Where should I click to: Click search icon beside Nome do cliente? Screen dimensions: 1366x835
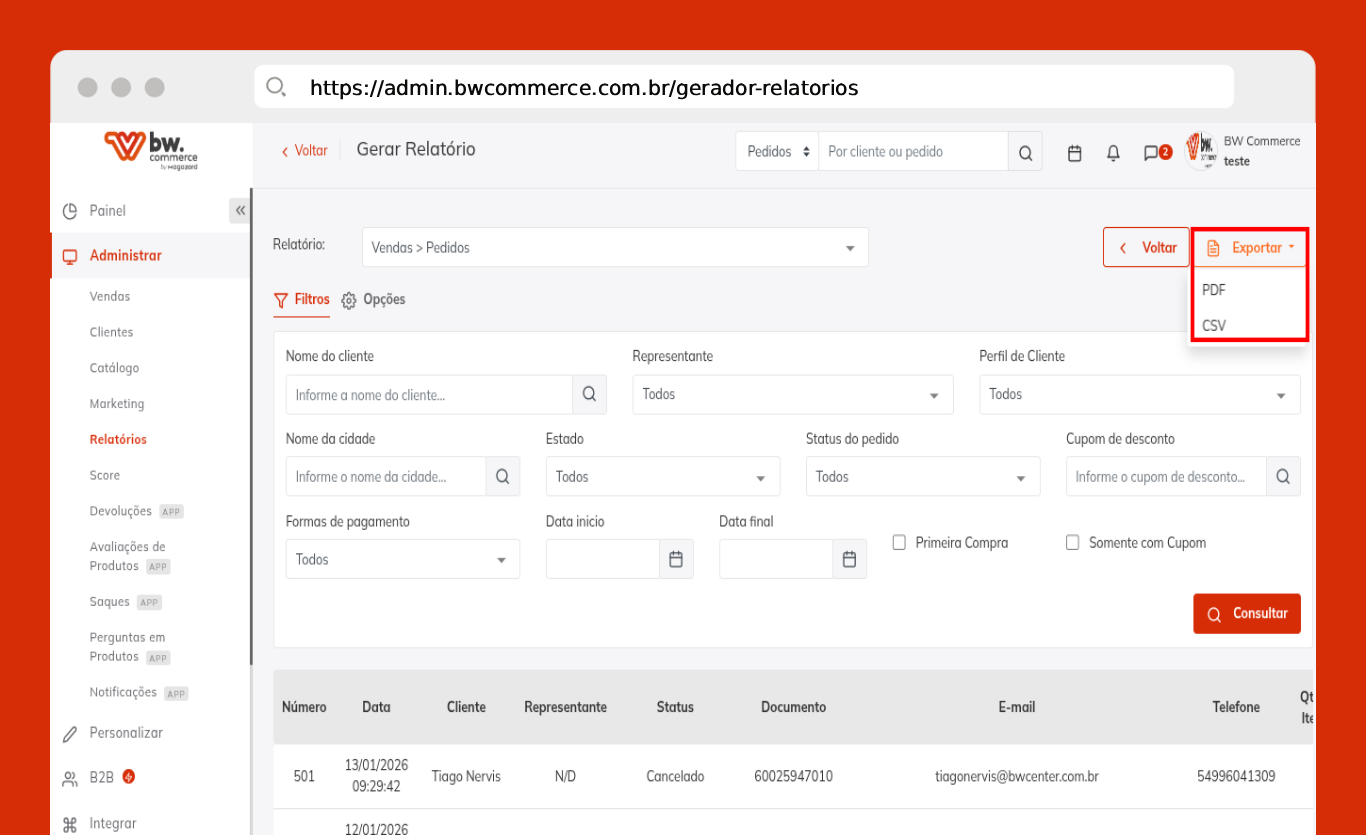[x=589, y=394]
